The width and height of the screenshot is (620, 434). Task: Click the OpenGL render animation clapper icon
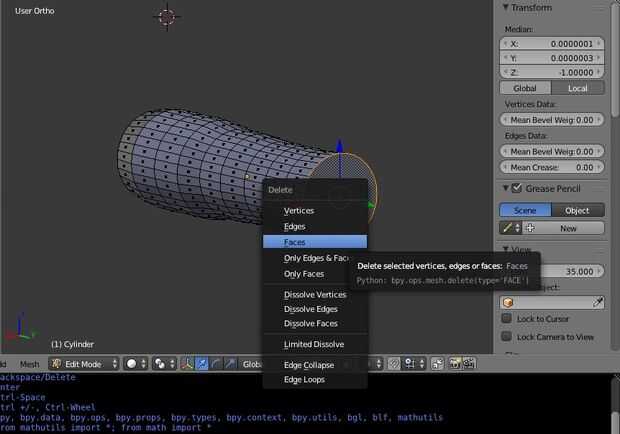469,364
